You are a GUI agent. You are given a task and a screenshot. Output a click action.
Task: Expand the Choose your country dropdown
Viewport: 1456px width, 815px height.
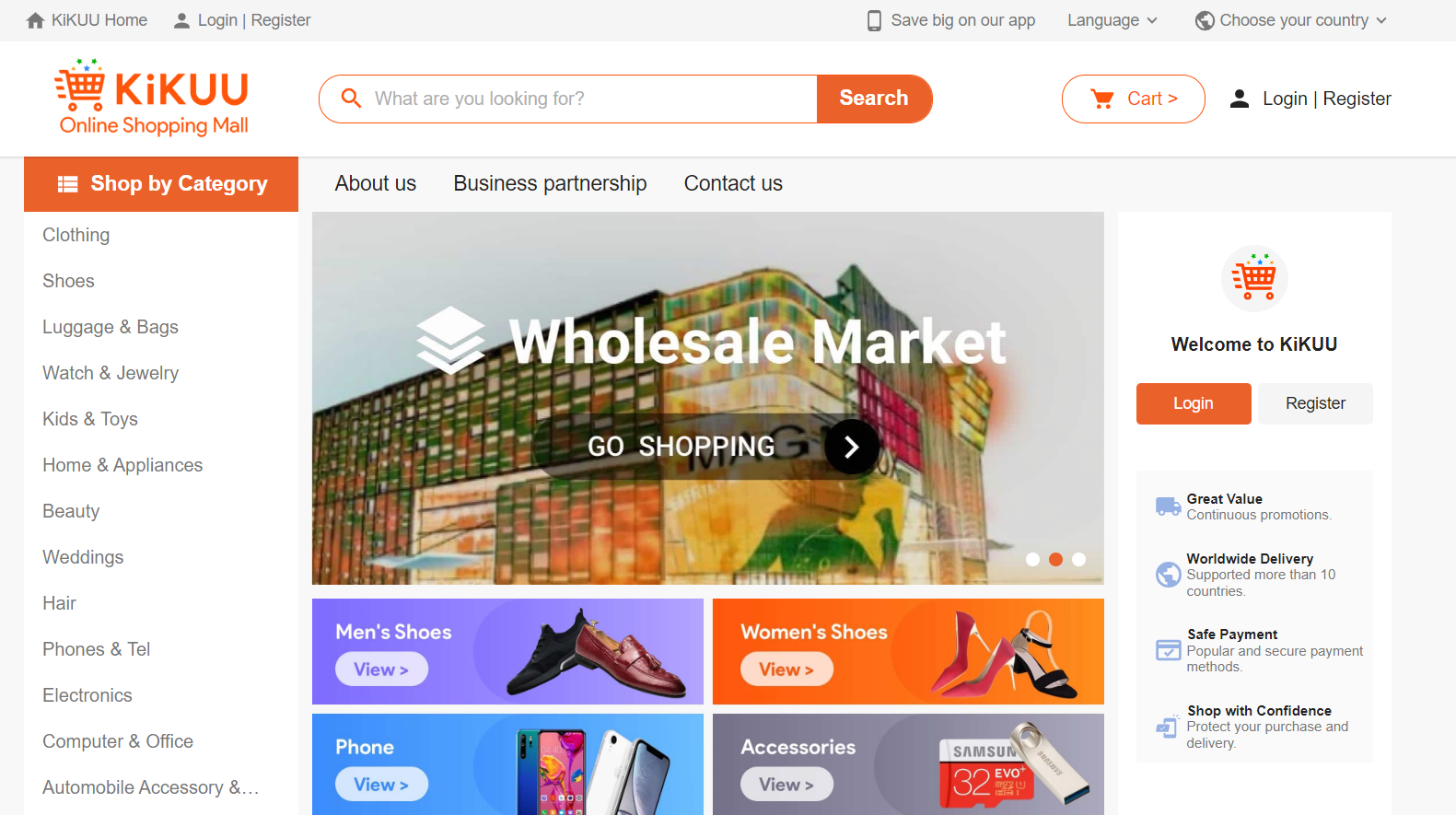tap(1291, 20)
